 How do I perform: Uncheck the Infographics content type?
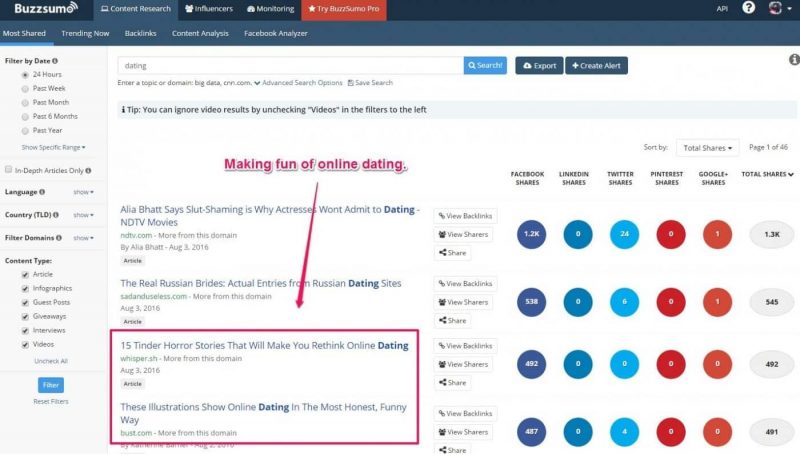coord(25,289)
